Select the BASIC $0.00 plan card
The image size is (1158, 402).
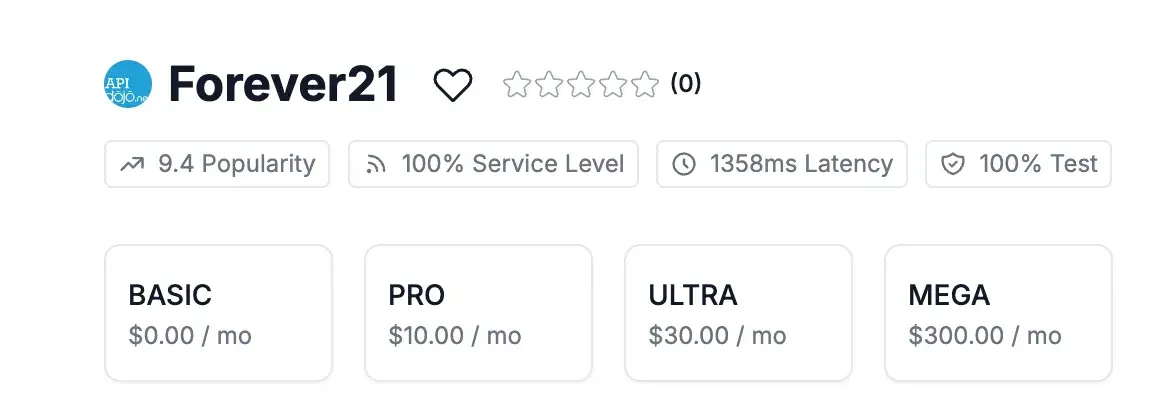(218, 313)
